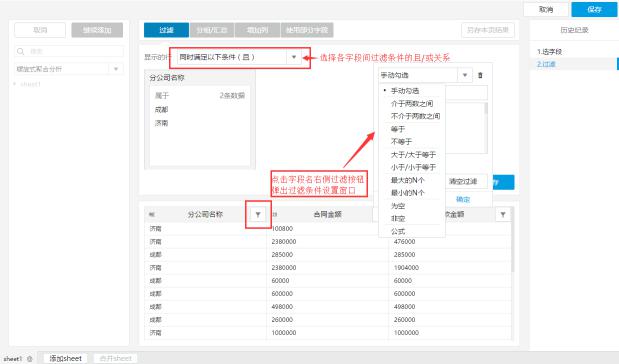This screenshot has width=619, height=364.
Task: Switch to the 过滤 tab
Action: pos(166,30)
